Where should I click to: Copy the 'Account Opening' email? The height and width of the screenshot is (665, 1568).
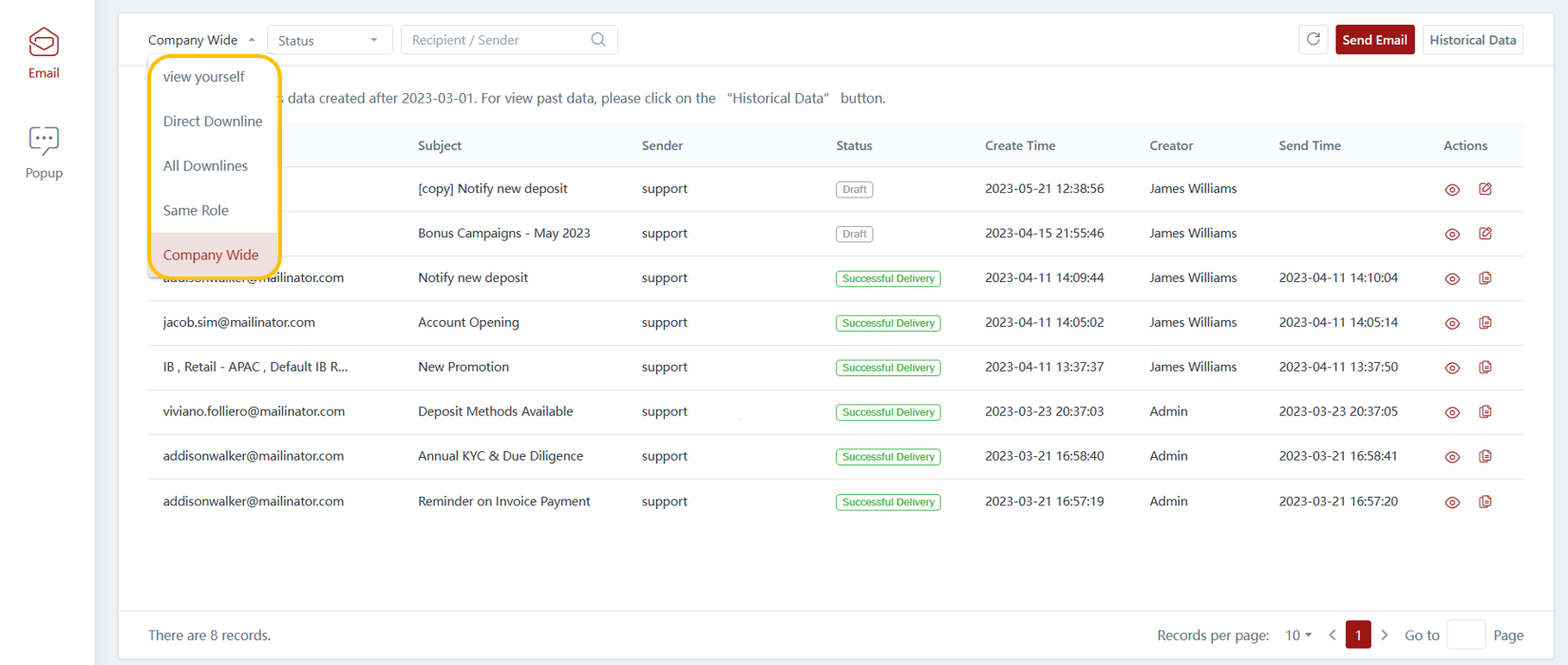[x=1485, y=323]
